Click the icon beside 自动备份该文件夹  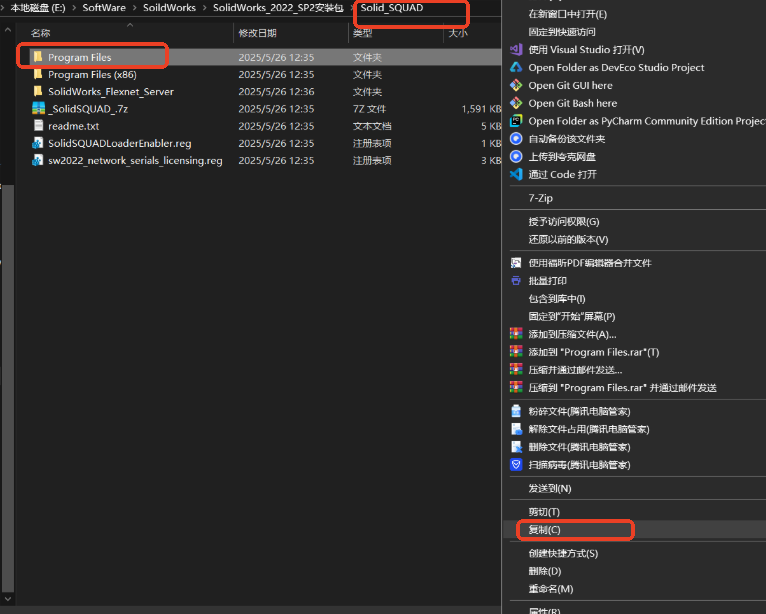click(516, 139)
